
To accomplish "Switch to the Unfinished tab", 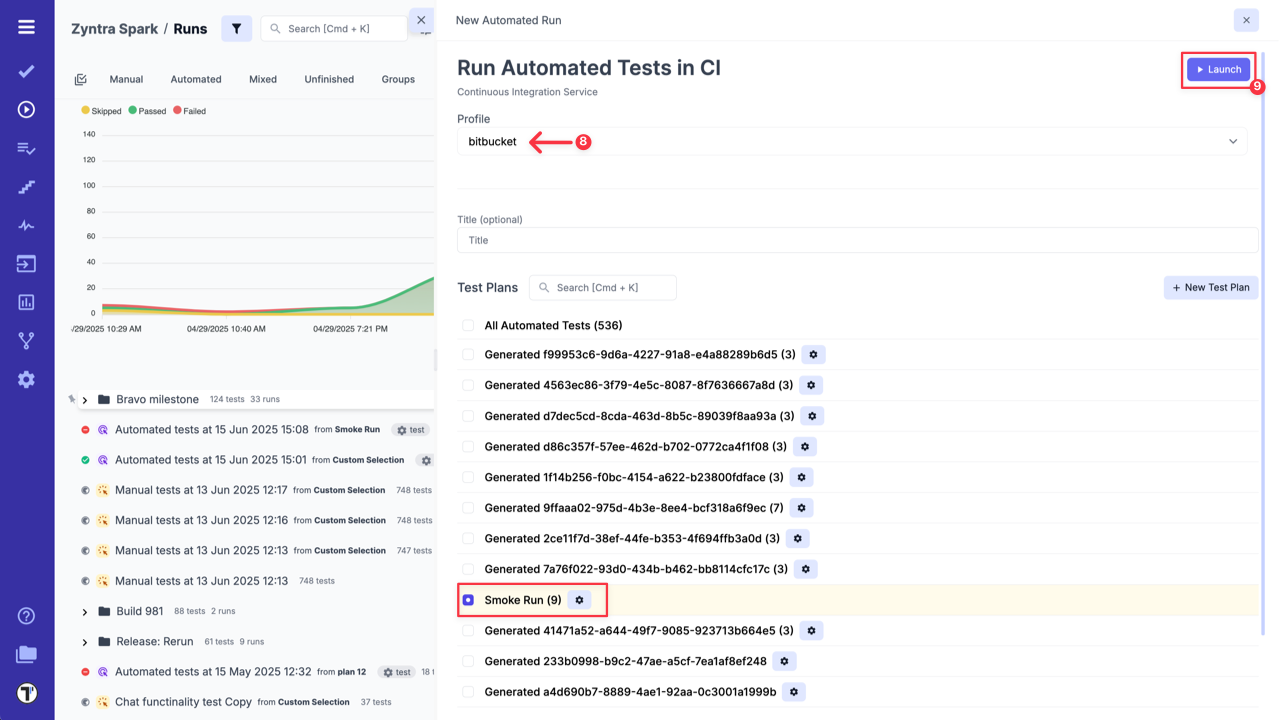I will tap(328, 79).
